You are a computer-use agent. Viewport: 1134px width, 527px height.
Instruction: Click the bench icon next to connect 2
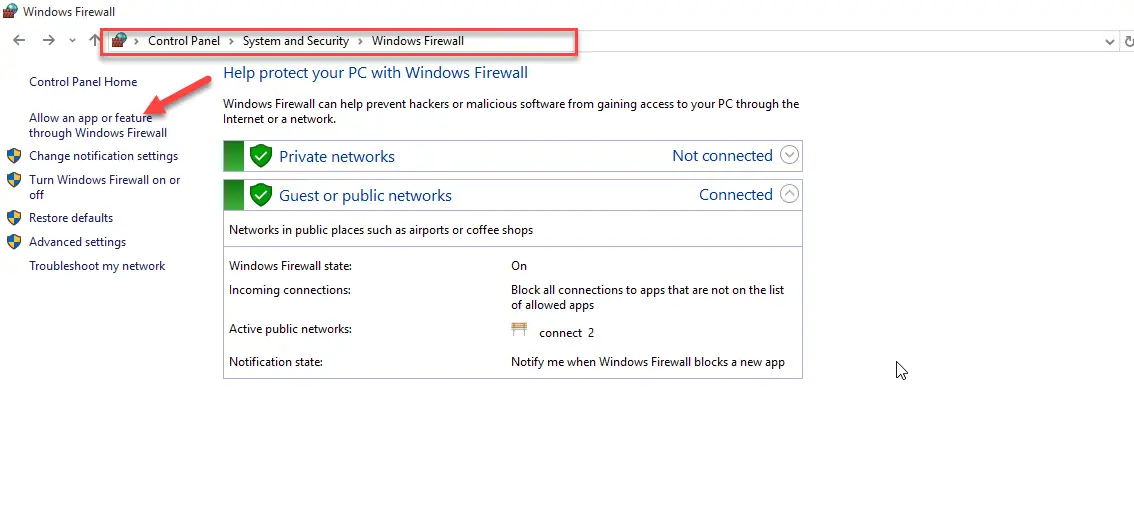[x=519, y=330]
